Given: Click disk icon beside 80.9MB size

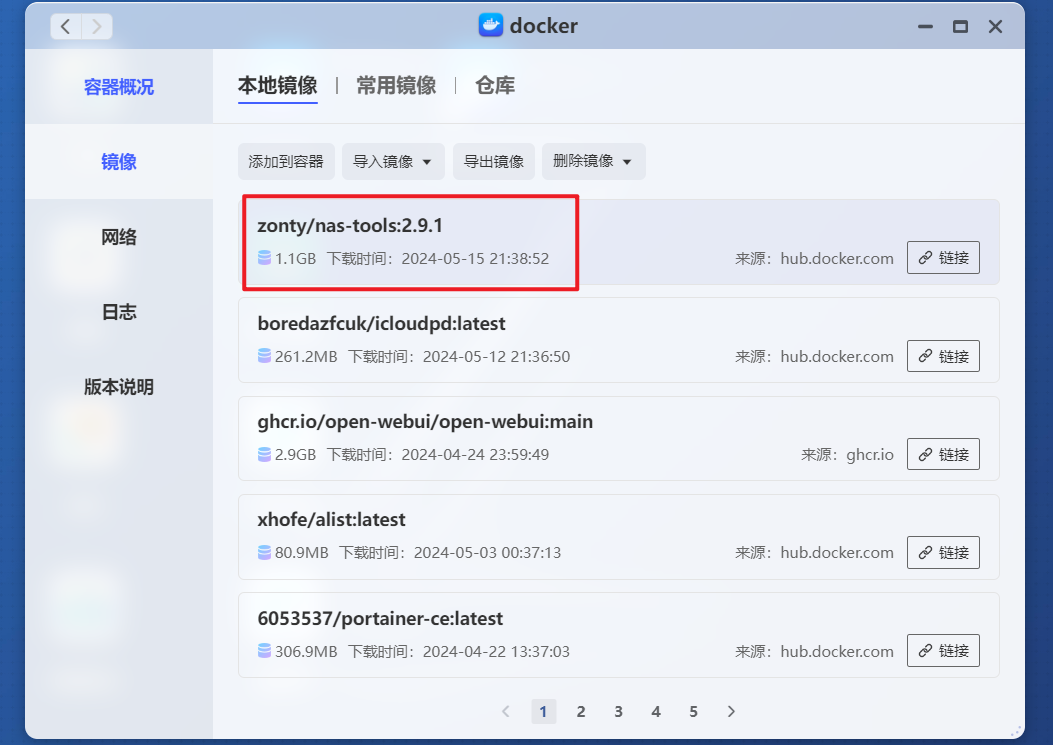Looking at the screenshot, I should point(265,552).
